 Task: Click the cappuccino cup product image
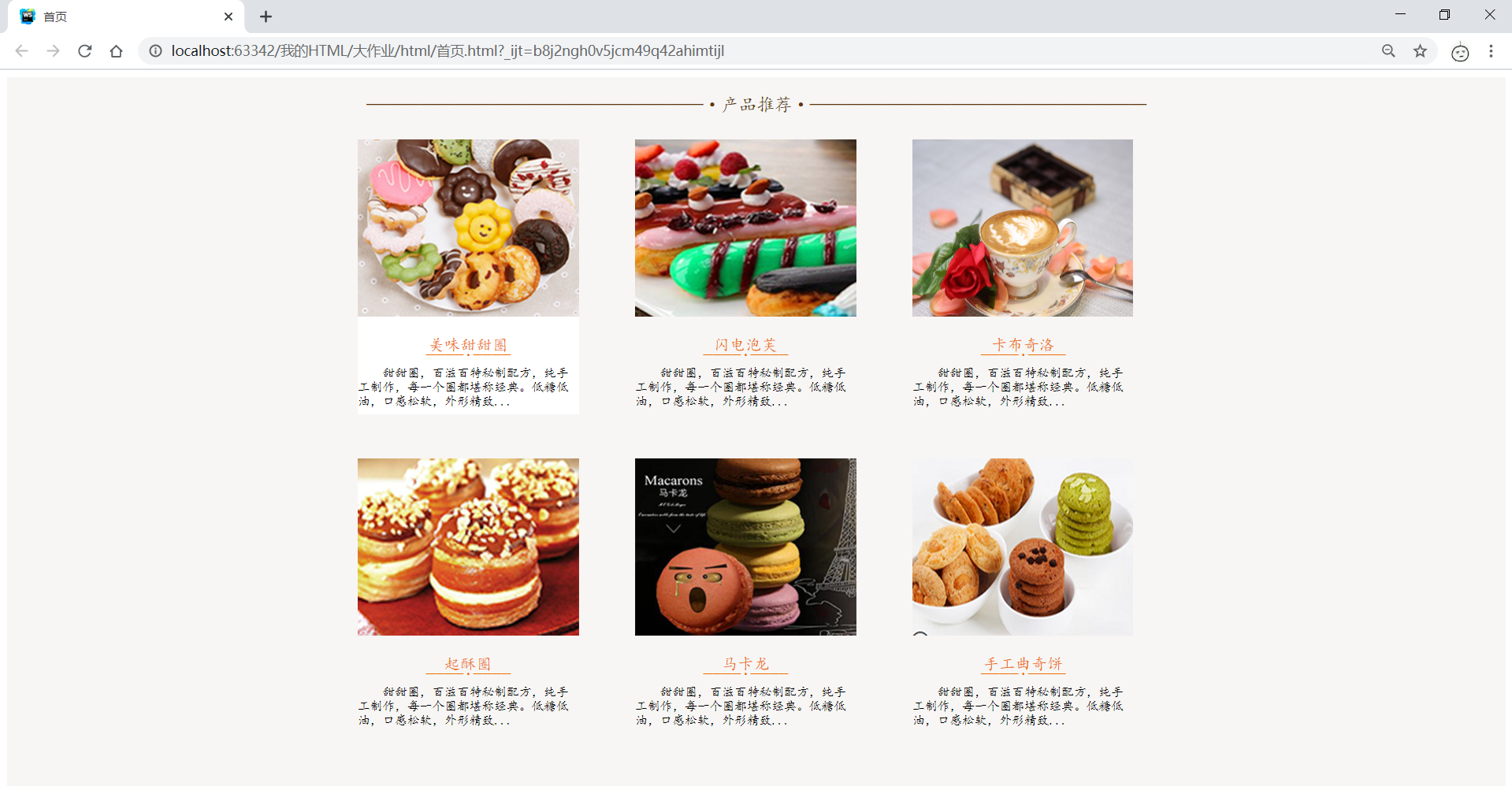[1023, 228]
